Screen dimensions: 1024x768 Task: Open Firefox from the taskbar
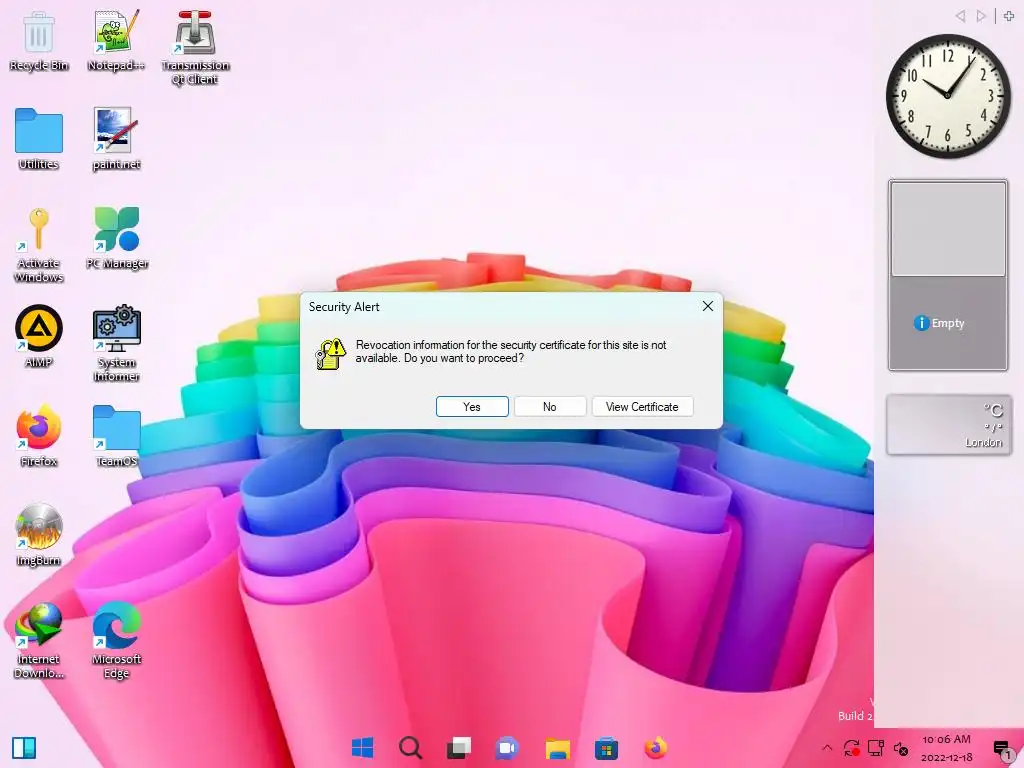pyautogui.click(x=655, y=746)
